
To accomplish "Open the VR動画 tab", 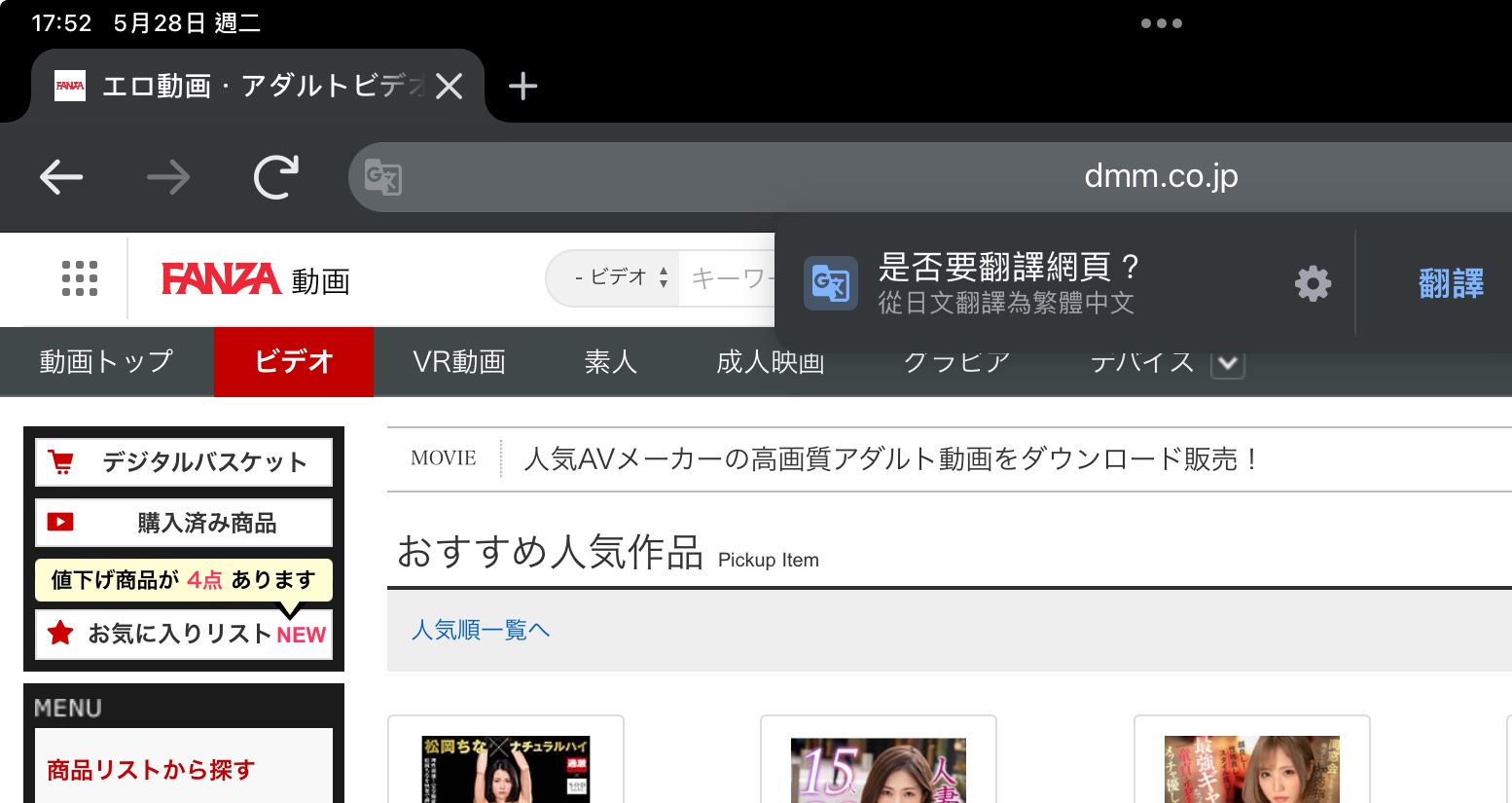I will tap(459, 362).
